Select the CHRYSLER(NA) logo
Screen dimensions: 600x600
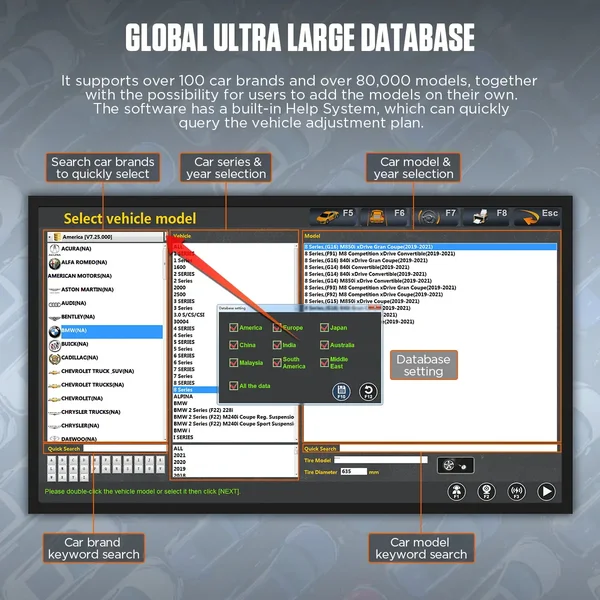[x=54, y=427]
